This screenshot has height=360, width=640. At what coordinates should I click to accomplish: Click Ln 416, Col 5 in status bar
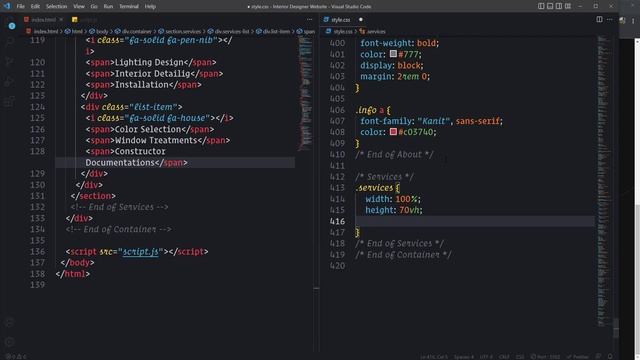(434, 357)
